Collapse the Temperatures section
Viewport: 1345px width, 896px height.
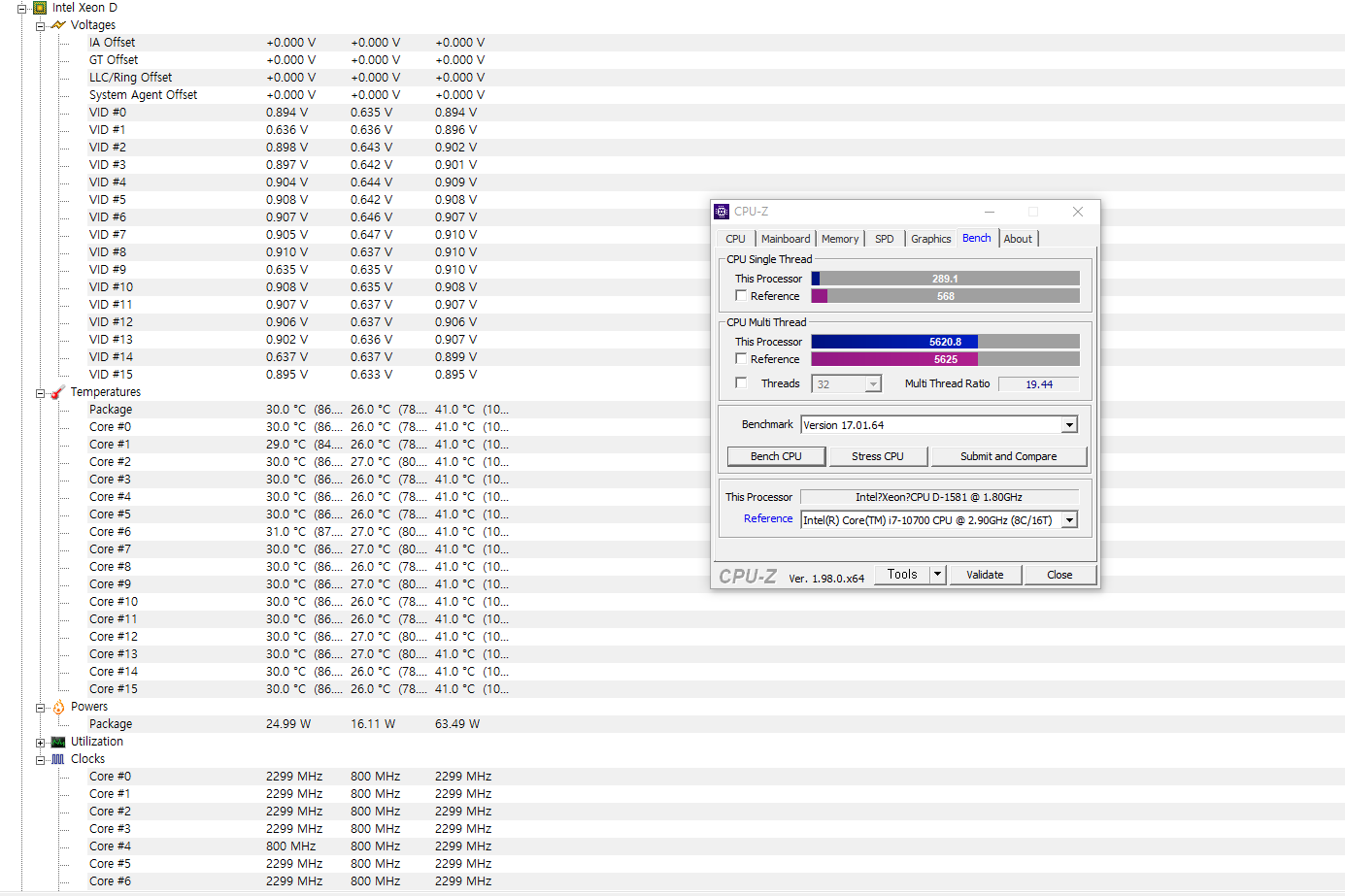coord(41,392)
